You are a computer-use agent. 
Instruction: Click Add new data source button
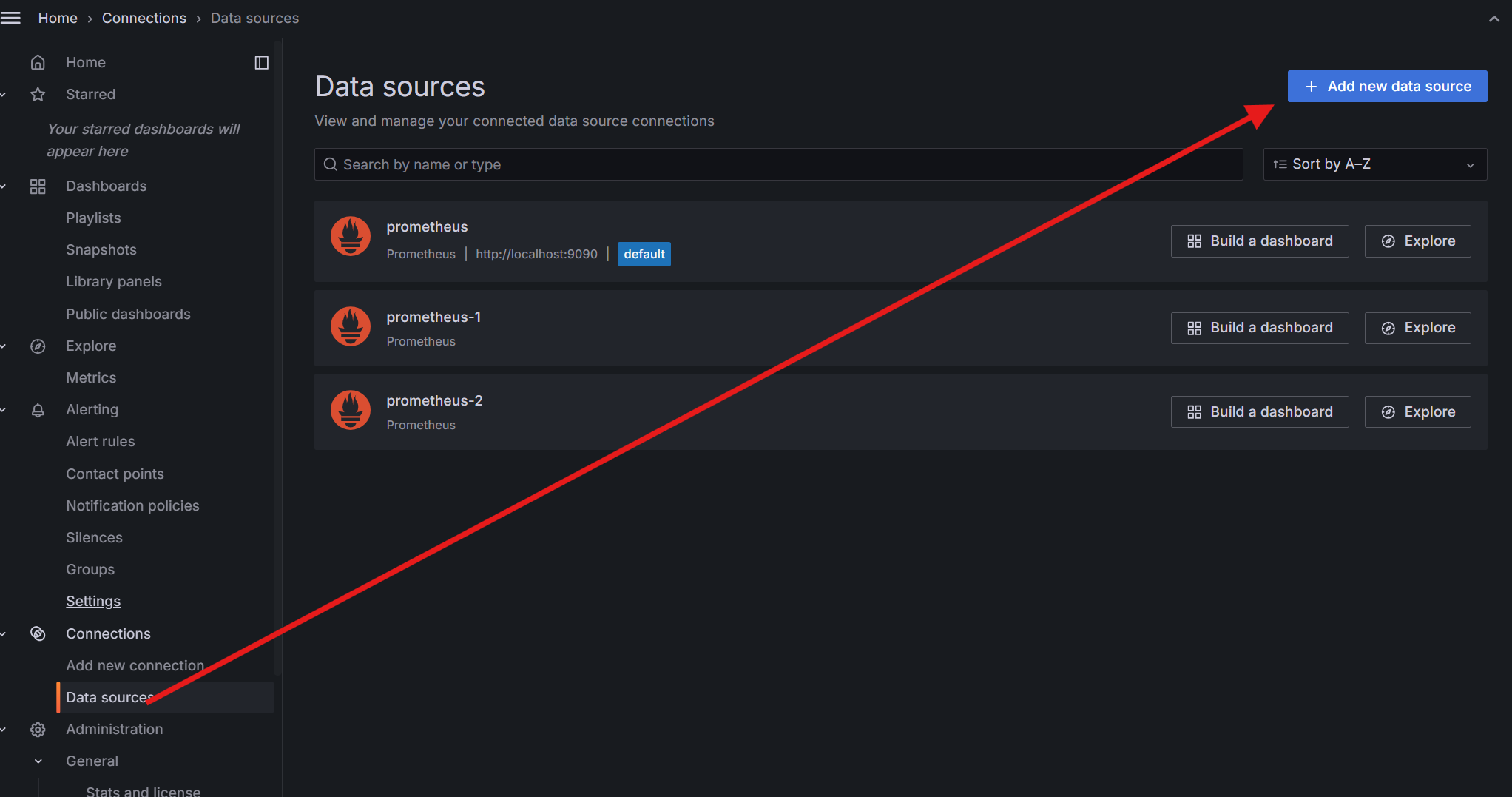tap(1387, 86)
